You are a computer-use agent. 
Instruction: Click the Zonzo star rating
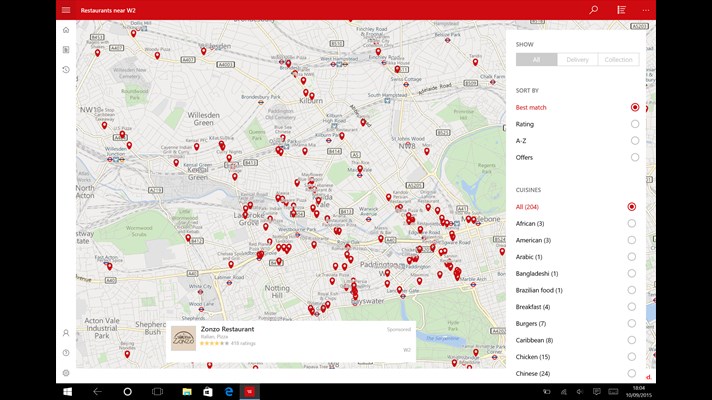click(214, 343)
